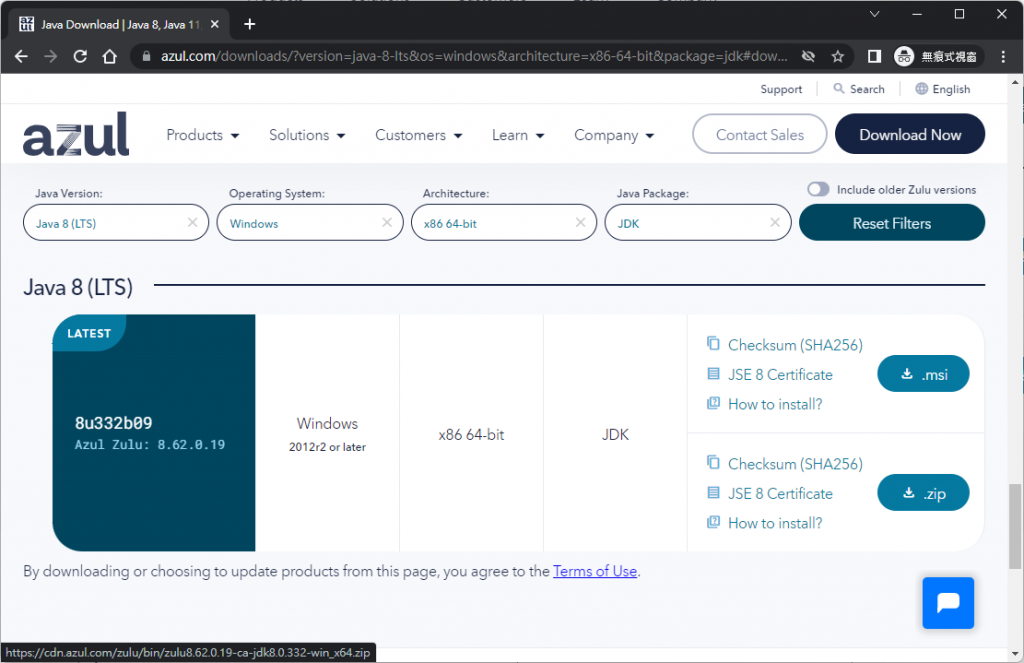
Task: Reset all filters
Action: [891, 223]
